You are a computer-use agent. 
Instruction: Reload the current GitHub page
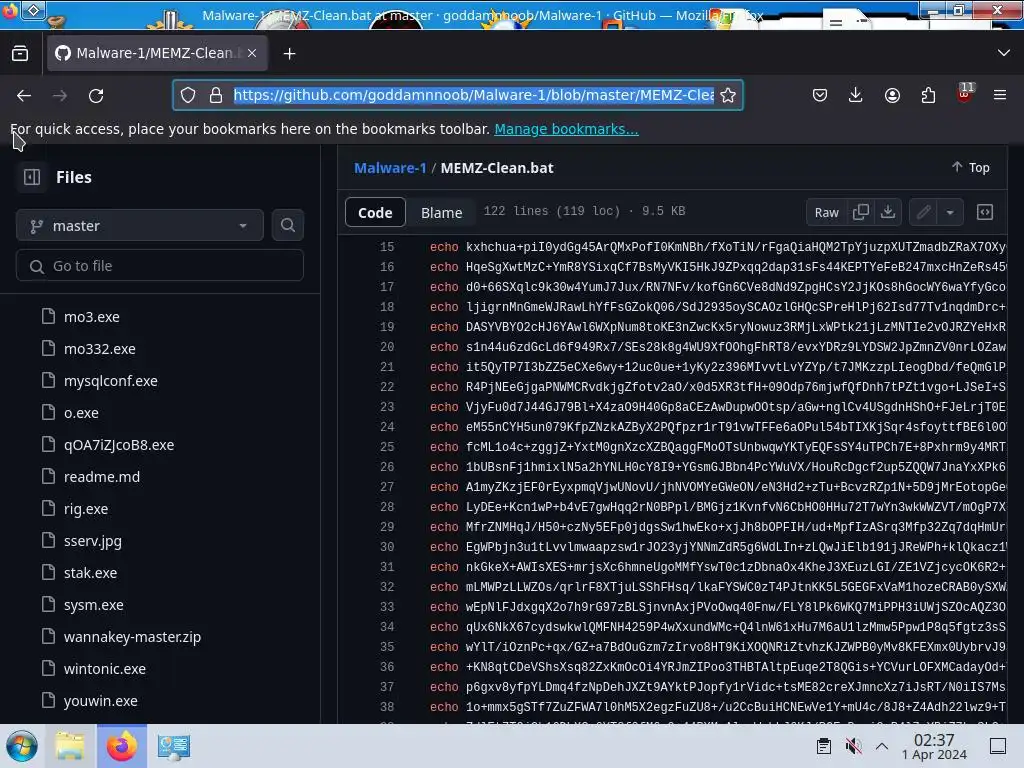click(x=96, y=95)
